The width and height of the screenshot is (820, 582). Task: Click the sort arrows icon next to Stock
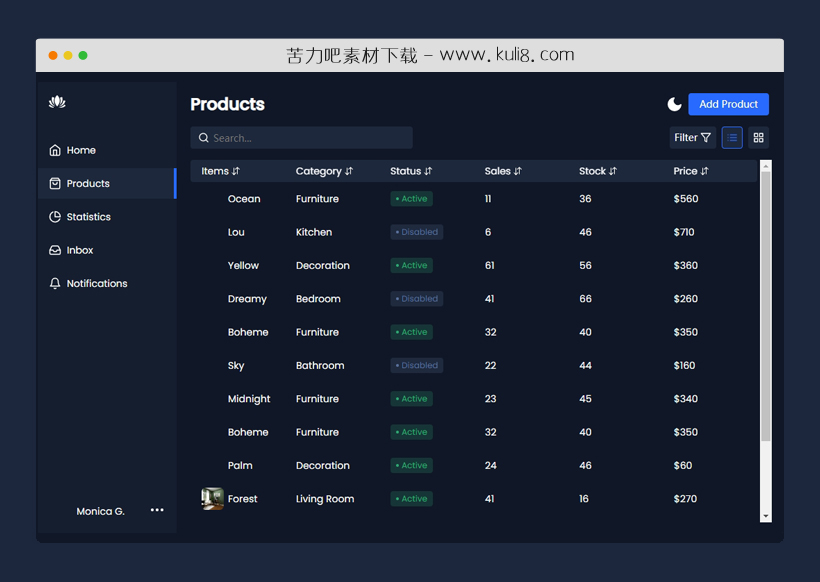[613, 171]
